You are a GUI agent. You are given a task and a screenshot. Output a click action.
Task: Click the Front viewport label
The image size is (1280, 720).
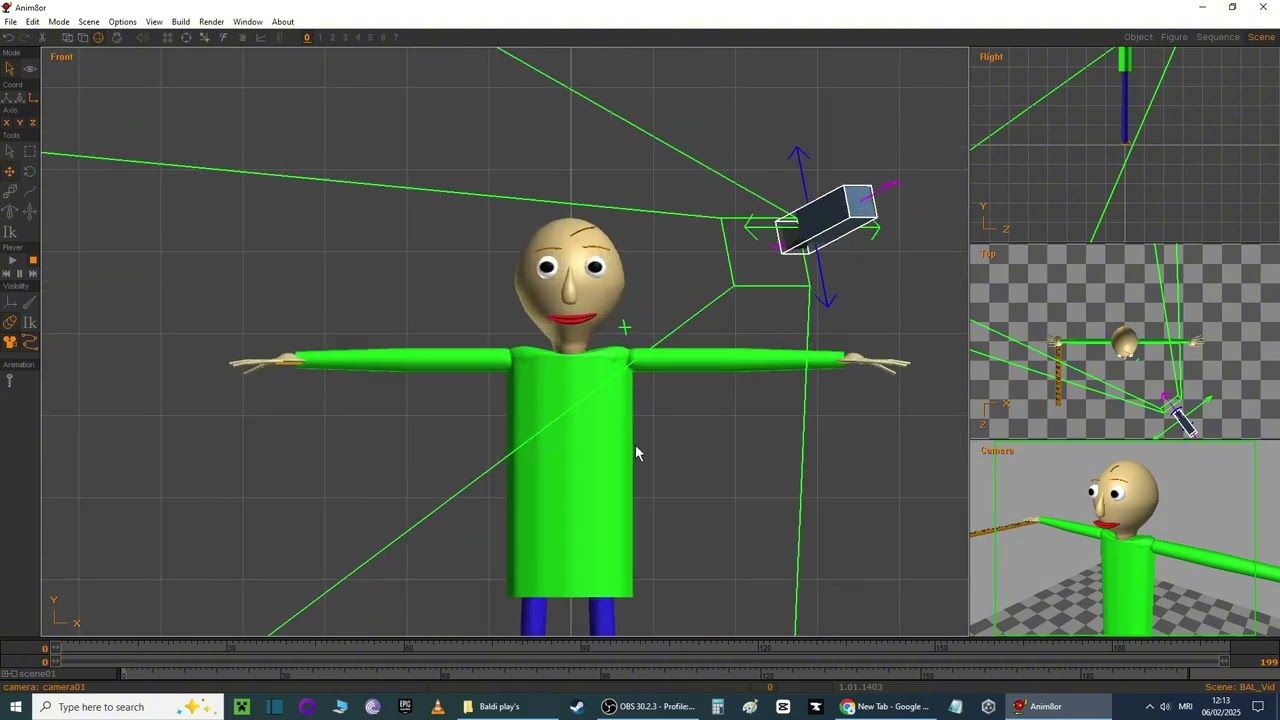[62, 57]
